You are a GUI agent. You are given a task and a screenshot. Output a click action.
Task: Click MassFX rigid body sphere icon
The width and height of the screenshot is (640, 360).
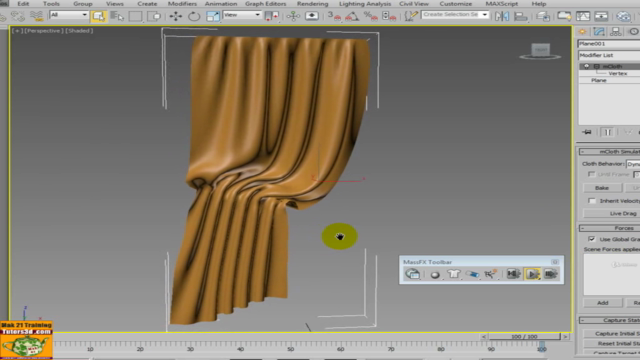coord(435,274)
